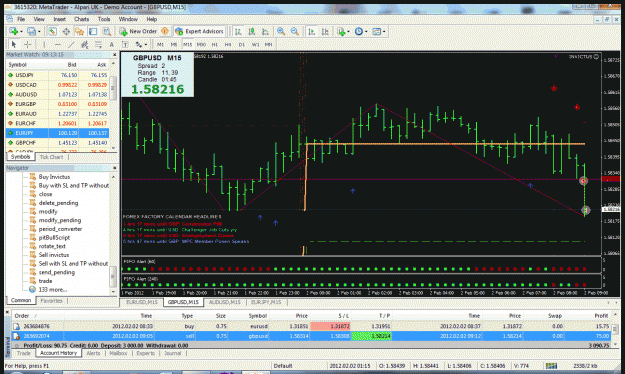The height and width of the screenshot is (374, 625).
Task: Select order 263684876 eurusd row
Action: point(311,326)
